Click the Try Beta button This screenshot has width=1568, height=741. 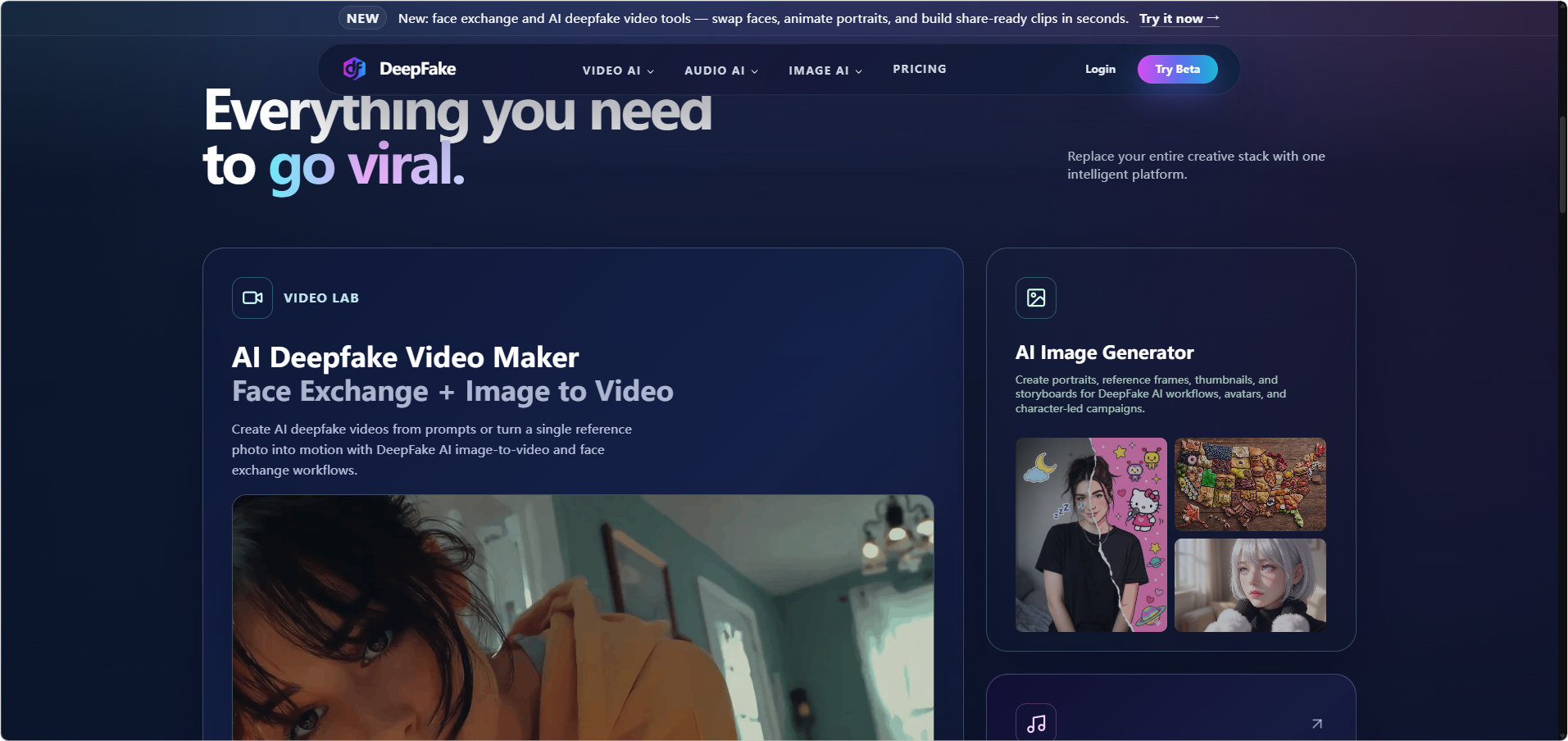[1177, 70]
